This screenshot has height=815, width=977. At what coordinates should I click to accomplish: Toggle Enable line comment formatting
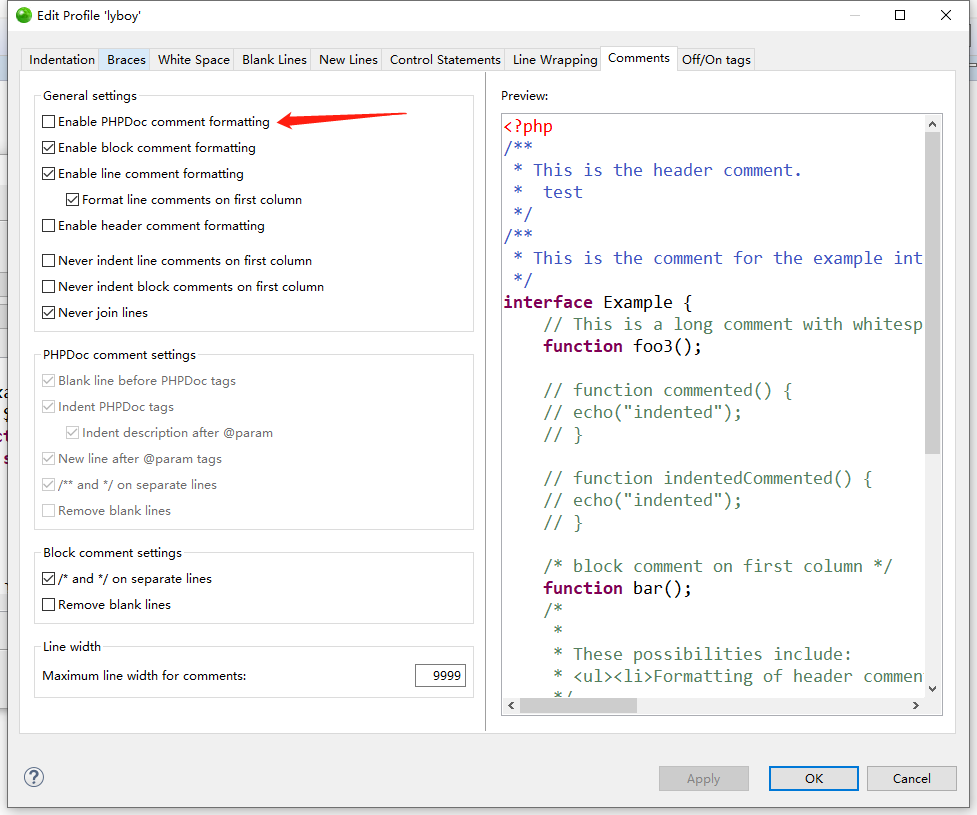49,174
